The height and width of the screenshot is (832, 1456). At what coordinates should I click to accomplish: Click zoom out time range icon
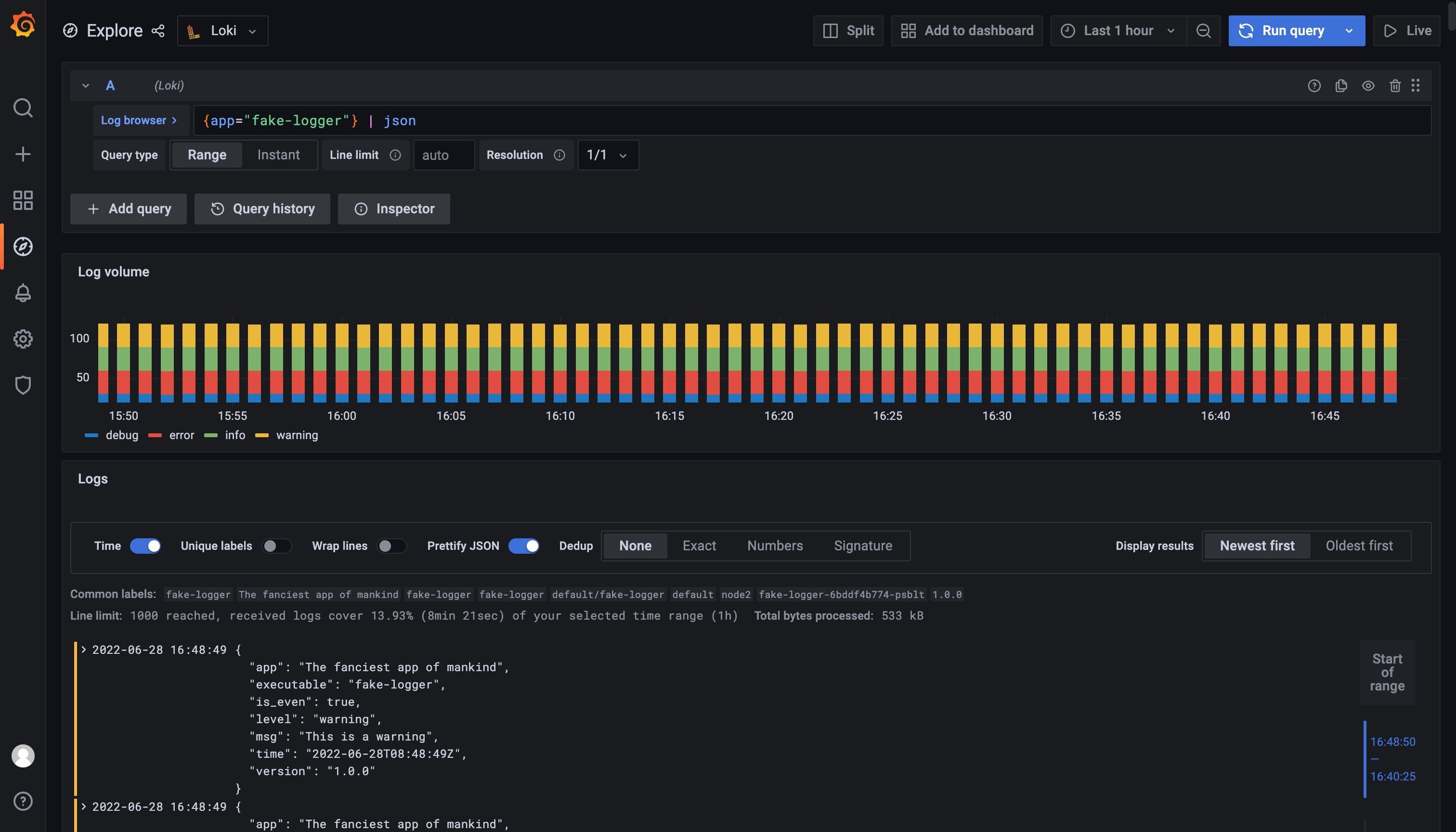(x=1203, y=31)
